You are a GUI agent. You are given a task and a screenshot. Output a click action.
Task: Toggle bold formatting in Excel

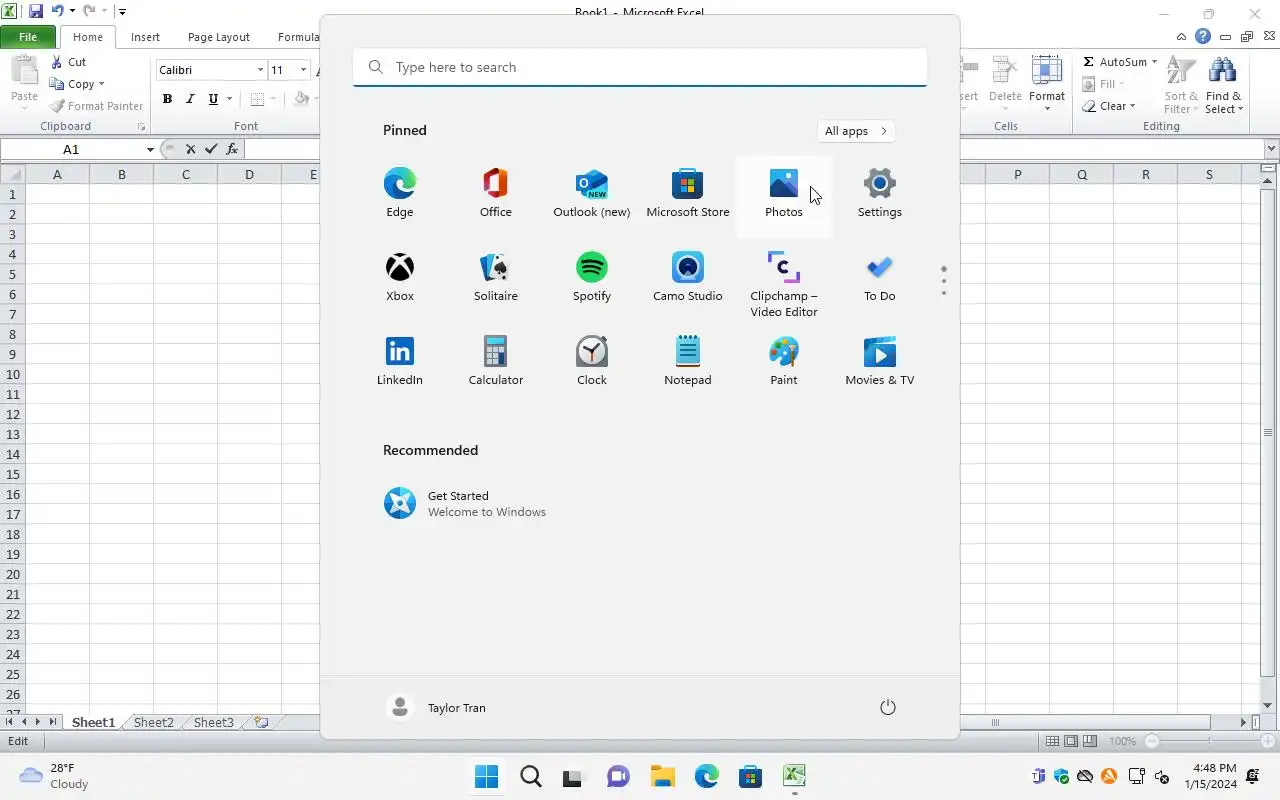167,99
